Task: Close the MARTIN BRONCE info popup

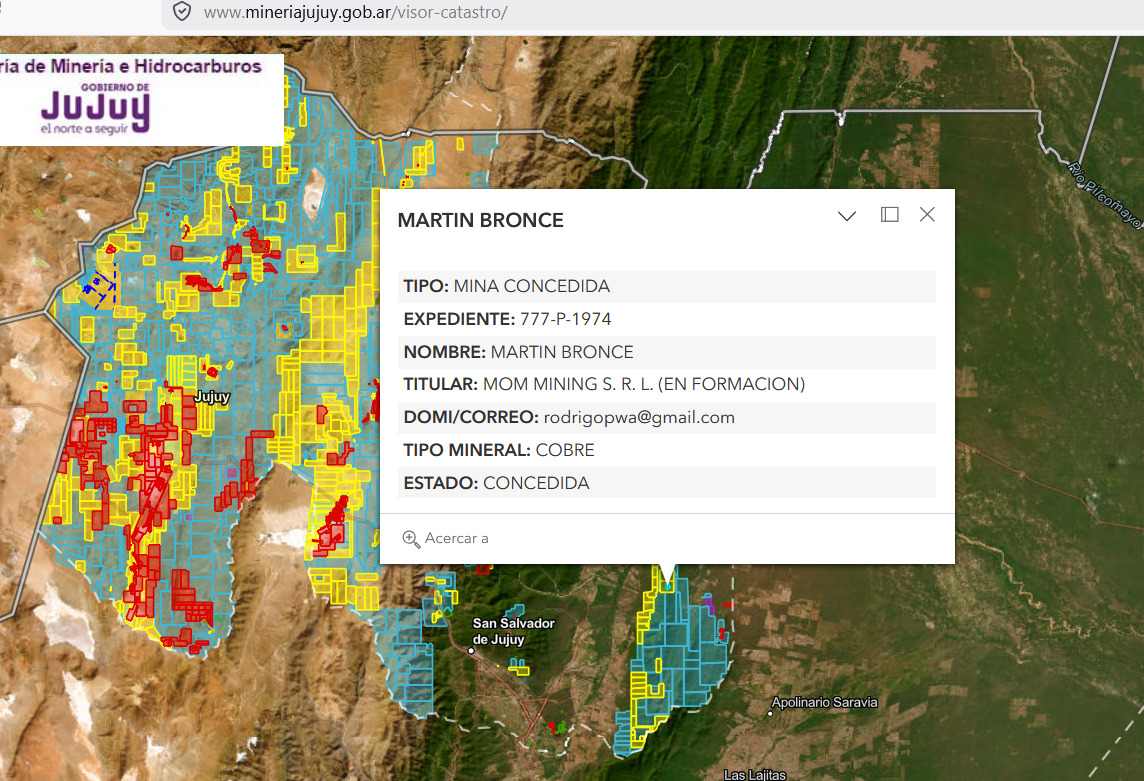Action: click(x=927, y=215)
